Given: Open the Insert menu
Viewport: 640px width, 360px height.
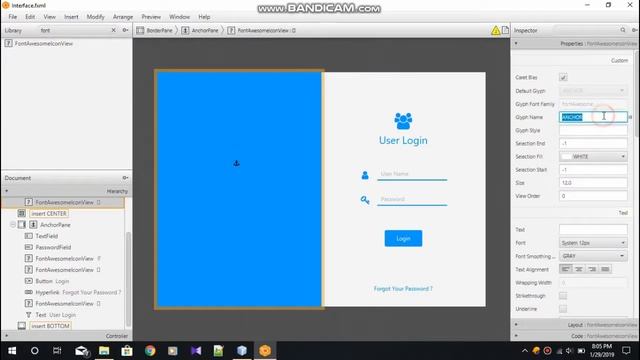Looking at the screenshot, I should click(x=71, y=17).
